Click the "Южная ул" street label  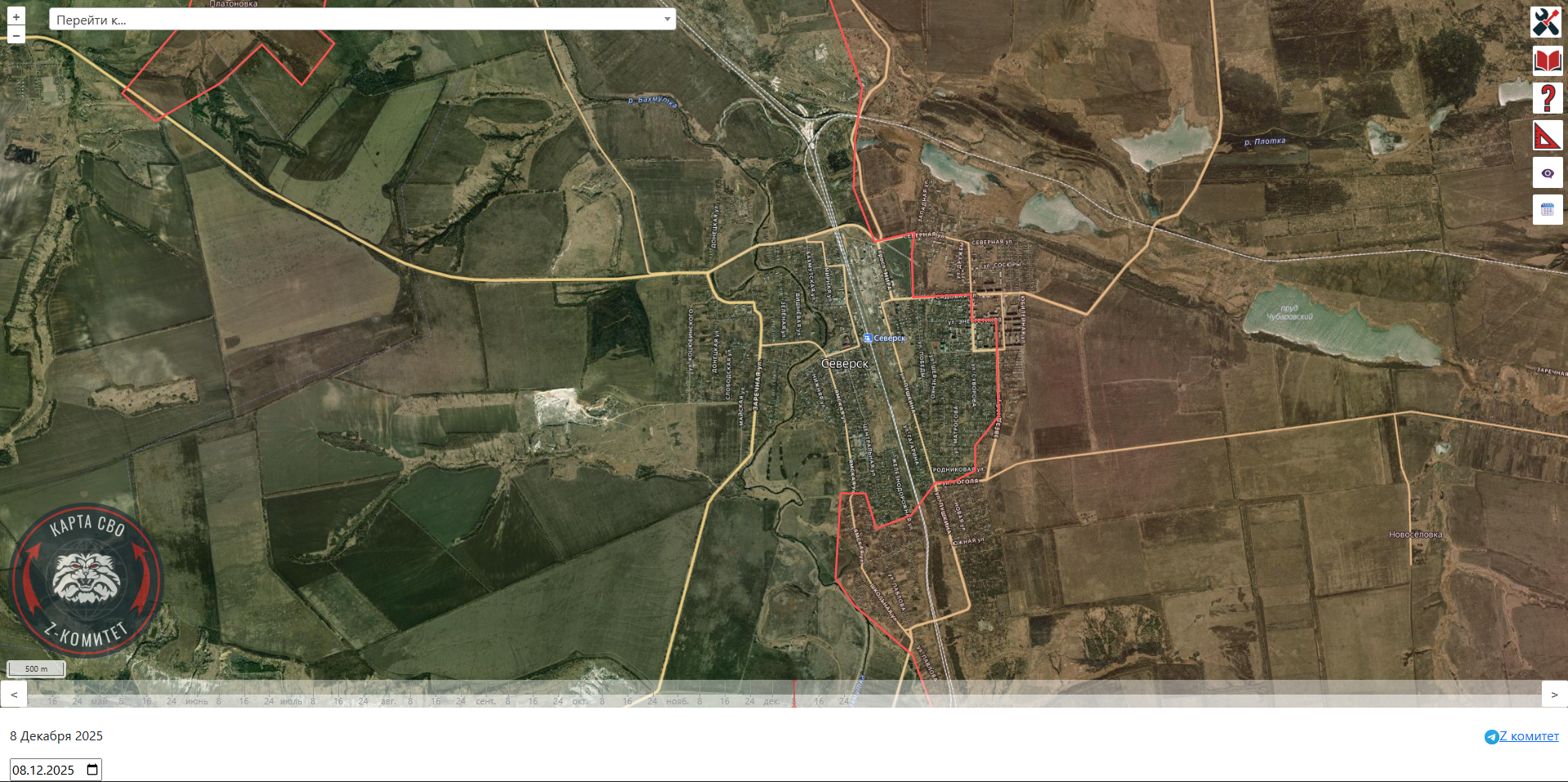pos(969,541)
